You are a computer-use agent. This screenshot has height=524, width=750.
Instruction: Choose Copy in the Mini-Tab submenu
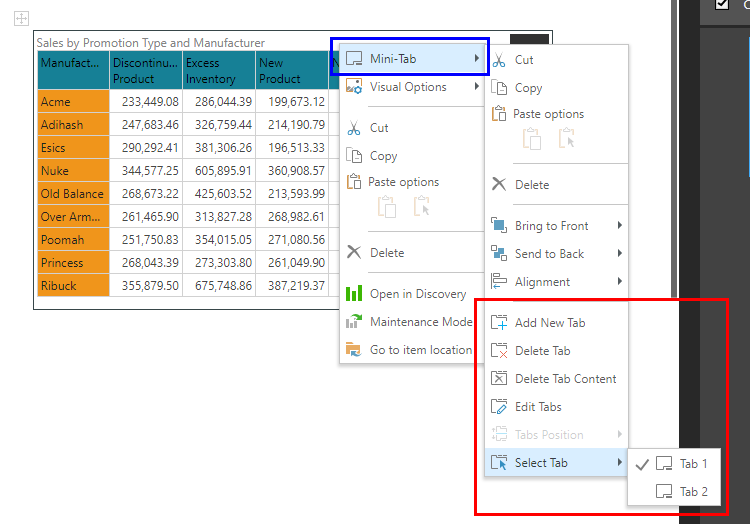click(528, 88)
